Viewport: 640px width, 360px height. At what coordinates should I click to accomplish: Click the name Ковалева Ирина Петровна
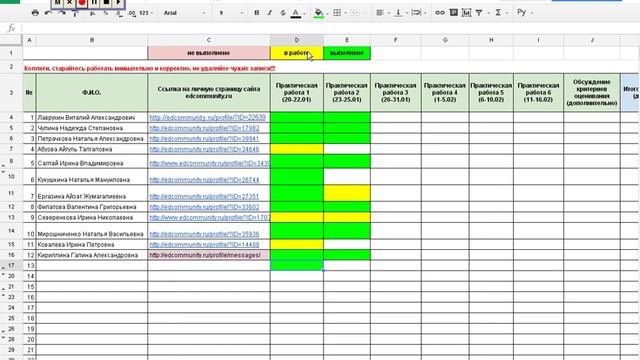tap(76, 244)
